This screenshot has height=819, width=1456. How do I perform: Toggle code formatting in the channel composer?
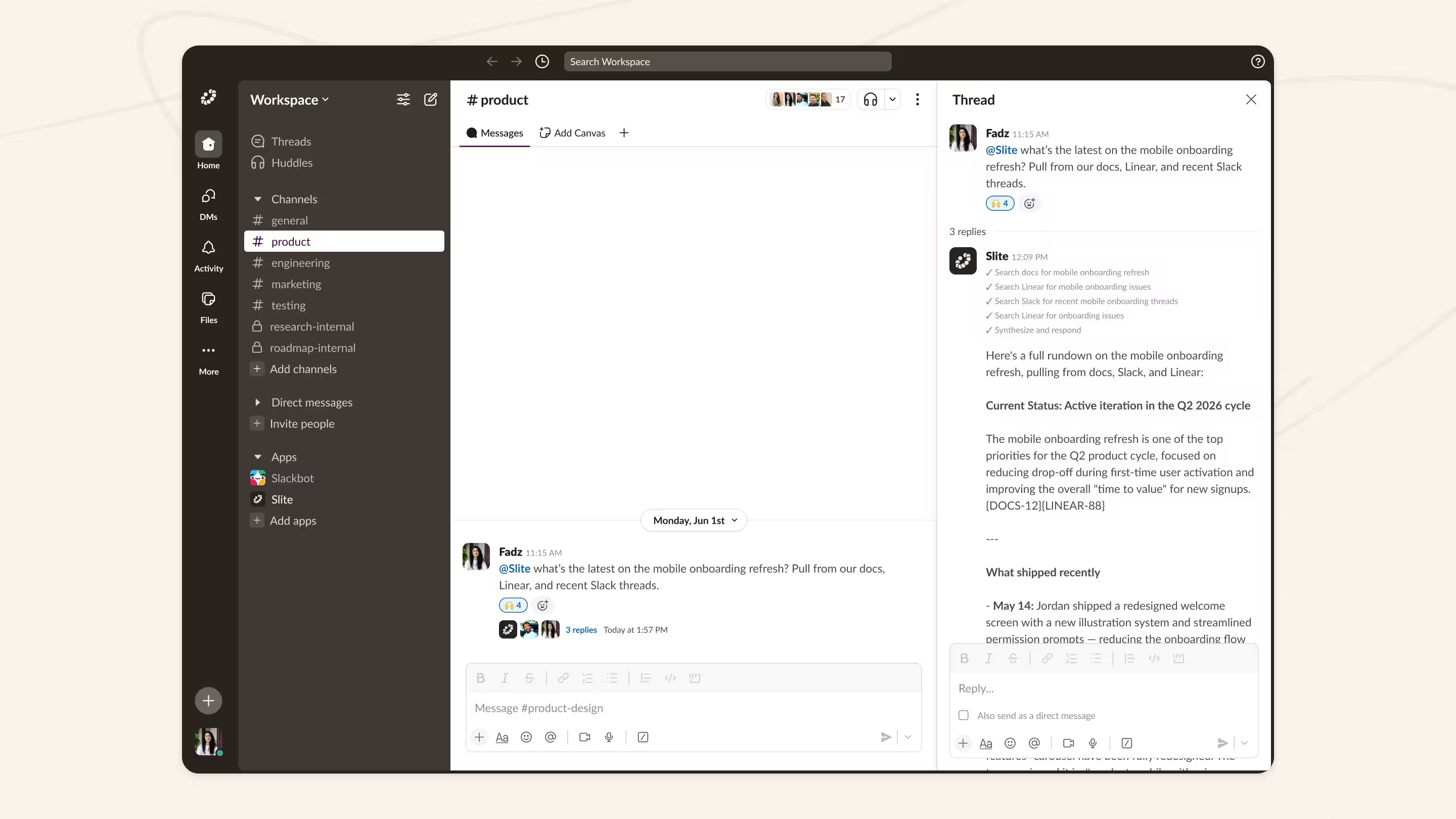[670, 678]
